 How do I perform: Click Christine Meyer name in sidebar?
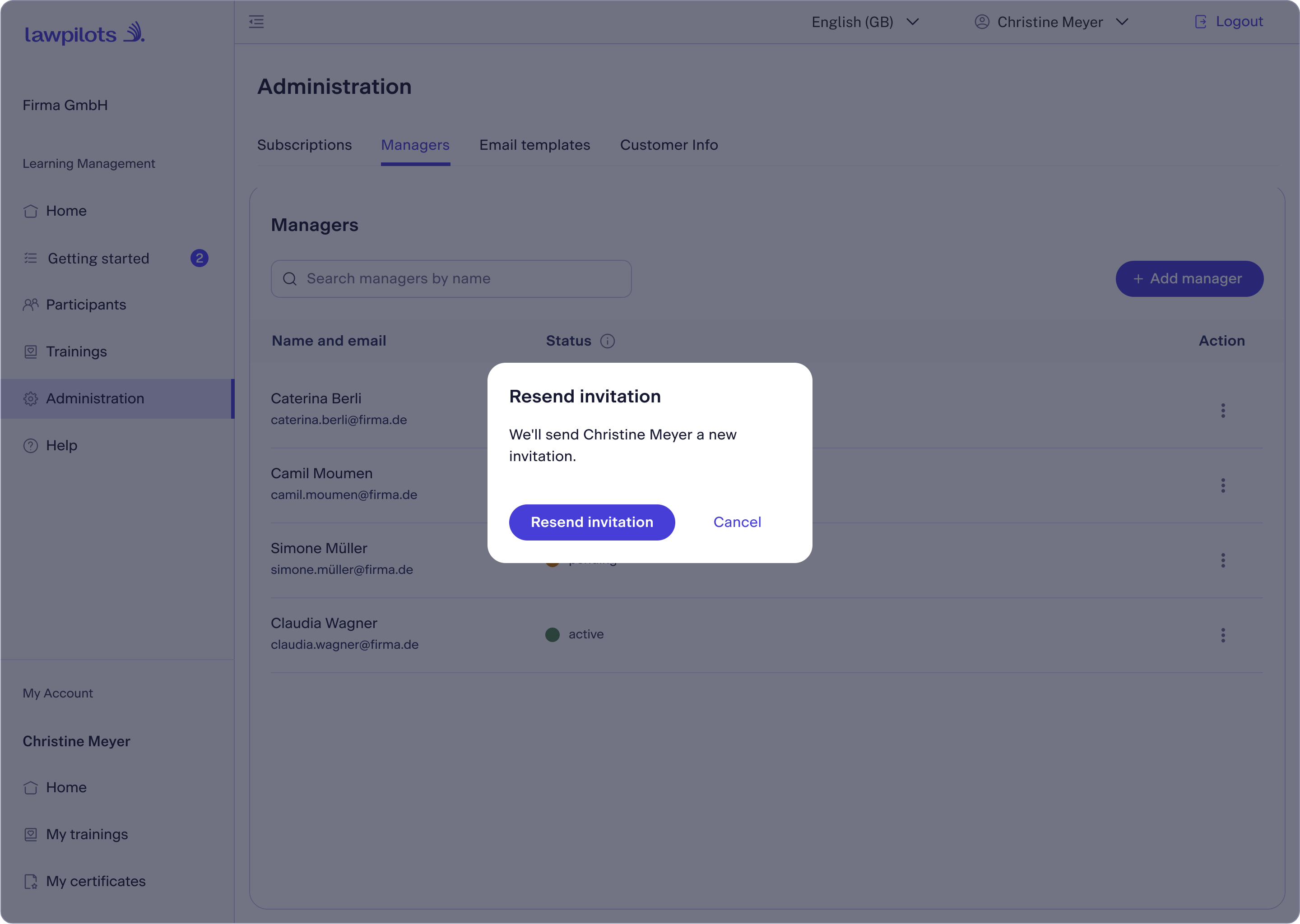coord(76,741)
